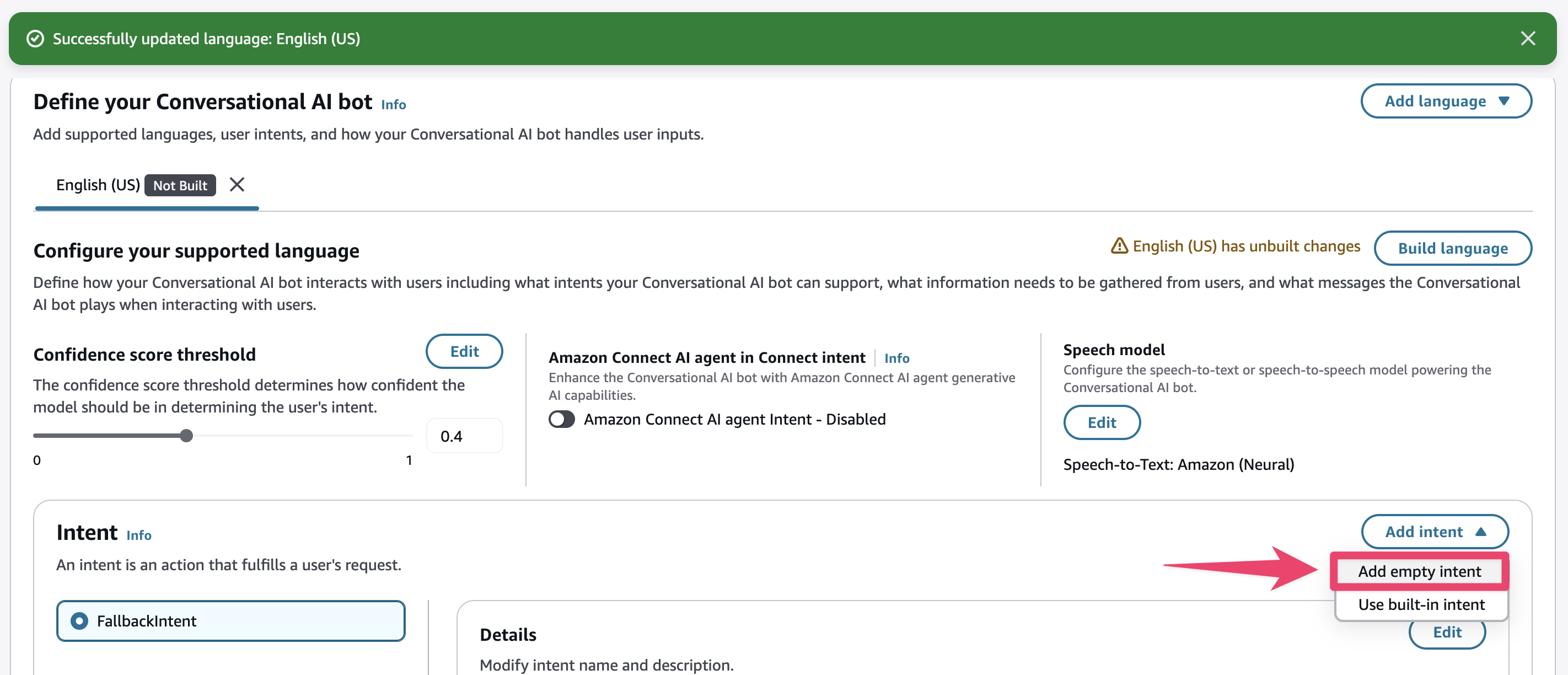Click the unbuilt changes warning triangle icon
Viewport: 1568px width, 675px height.
(x=1119, y=246)
